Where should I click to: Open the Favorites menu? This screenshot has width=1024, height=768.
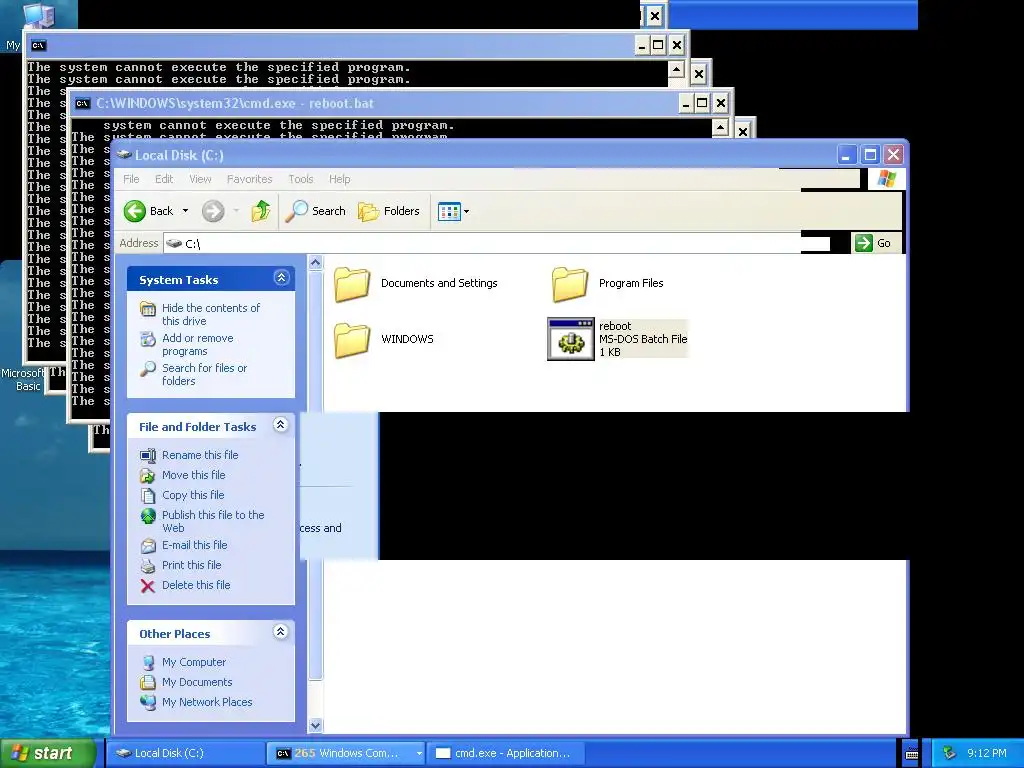(249, 179)
